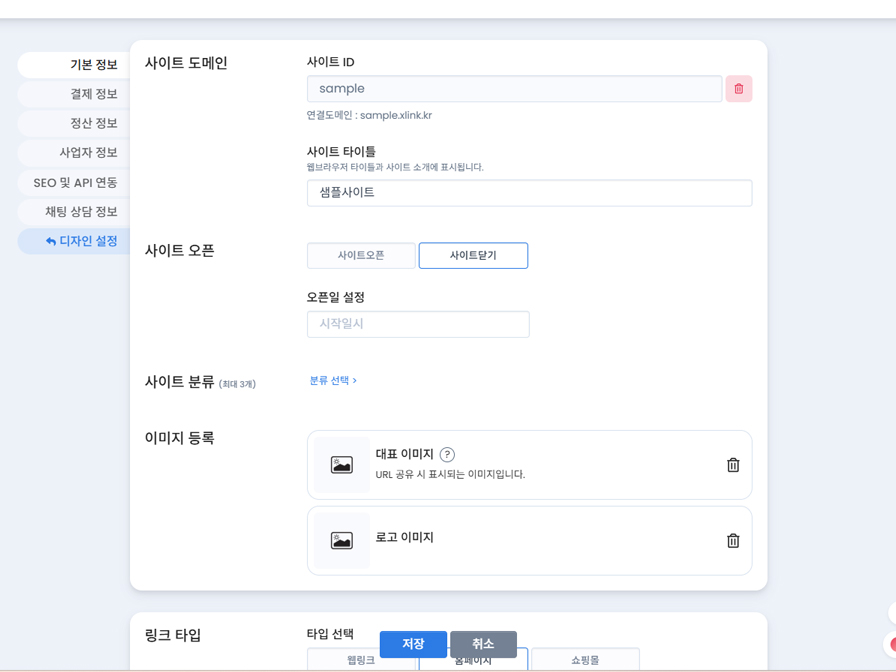
Task: Open 디자인 설정 in the sidebar
Action: 75,241
